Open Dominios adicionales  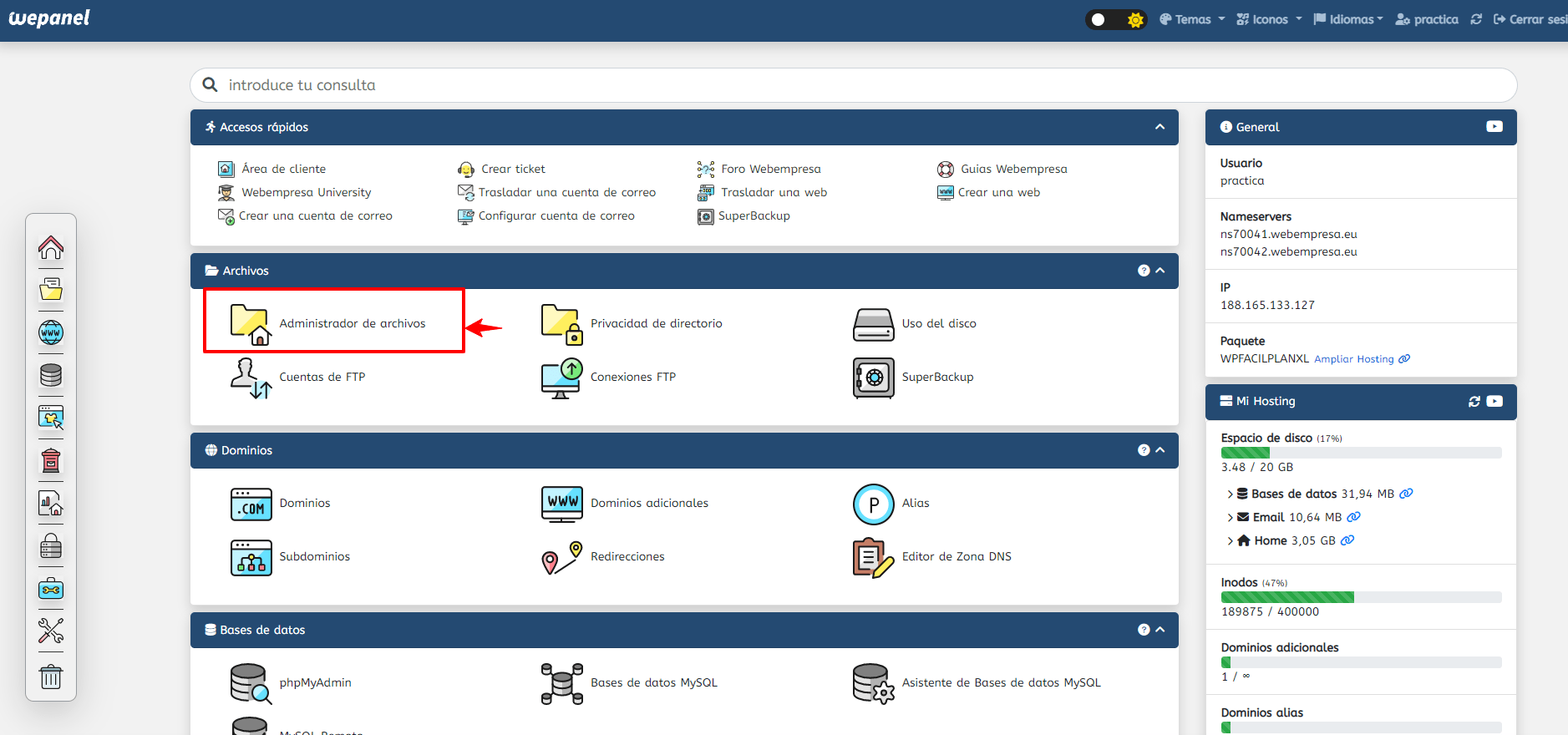coord(625,503)
